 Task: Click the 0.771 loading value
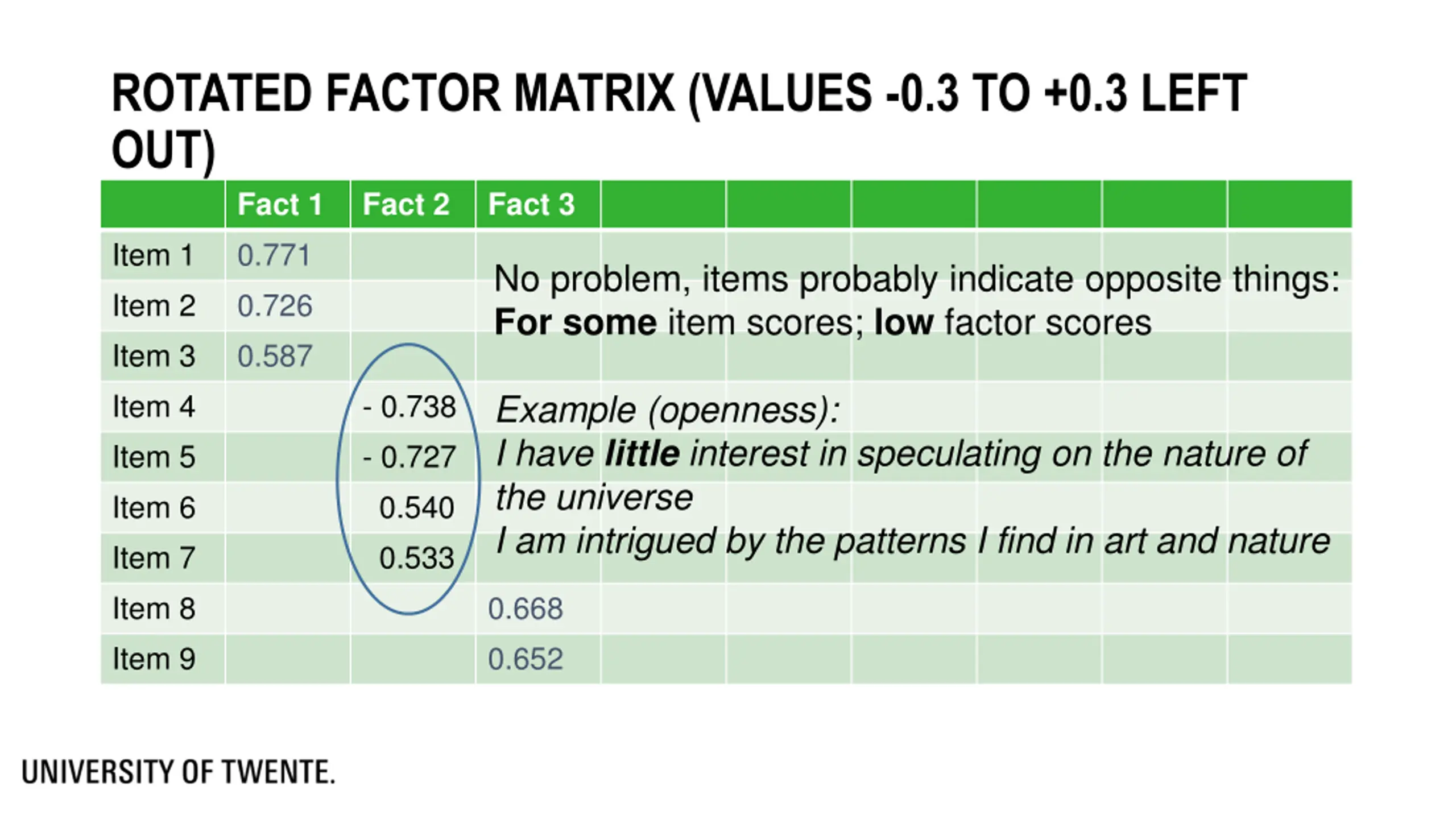tap(274, 255)
